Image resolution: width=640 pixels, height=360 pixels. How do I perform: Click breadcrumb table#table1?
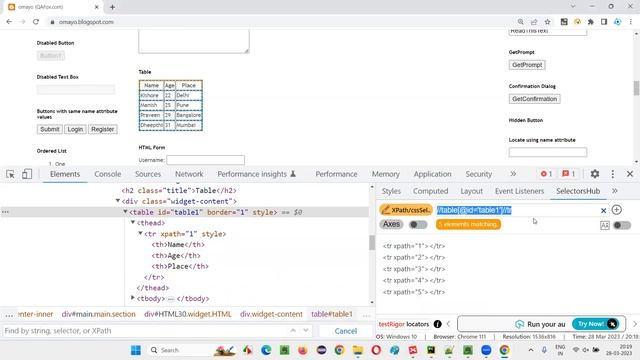pyautogui.click(x=332, y=314)
